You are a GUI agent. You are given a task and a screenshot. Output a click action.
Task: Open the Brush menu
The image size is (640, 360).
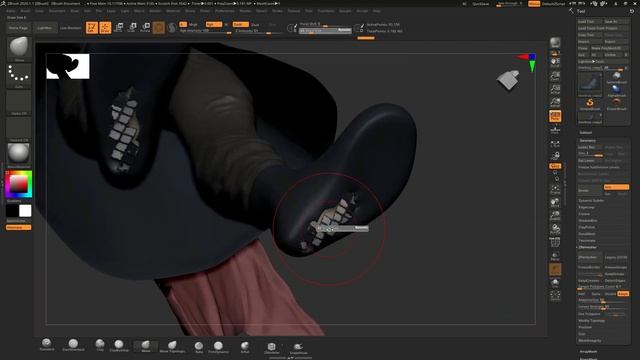click(x=25, y=11)
